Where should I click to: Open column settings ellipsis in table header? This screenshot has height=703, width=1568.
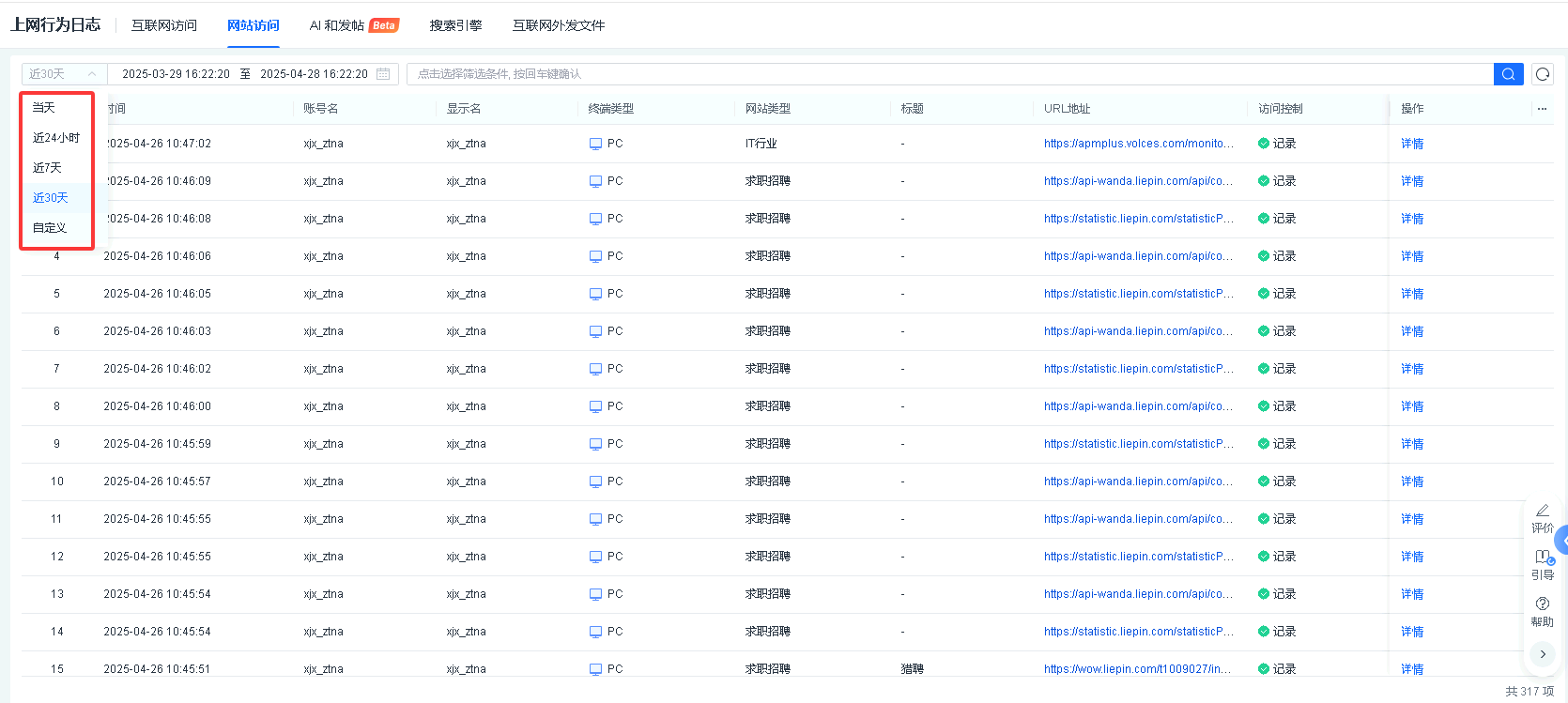(1542, 109)
